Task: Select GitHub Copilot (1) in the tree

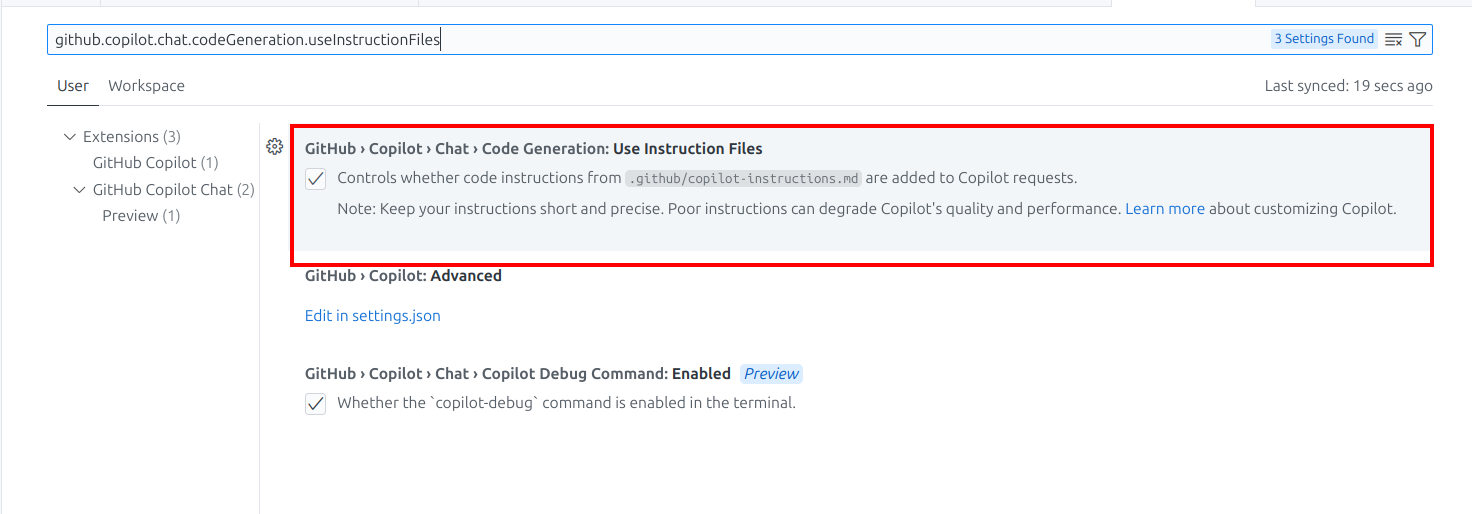Action: click(155, 163)
